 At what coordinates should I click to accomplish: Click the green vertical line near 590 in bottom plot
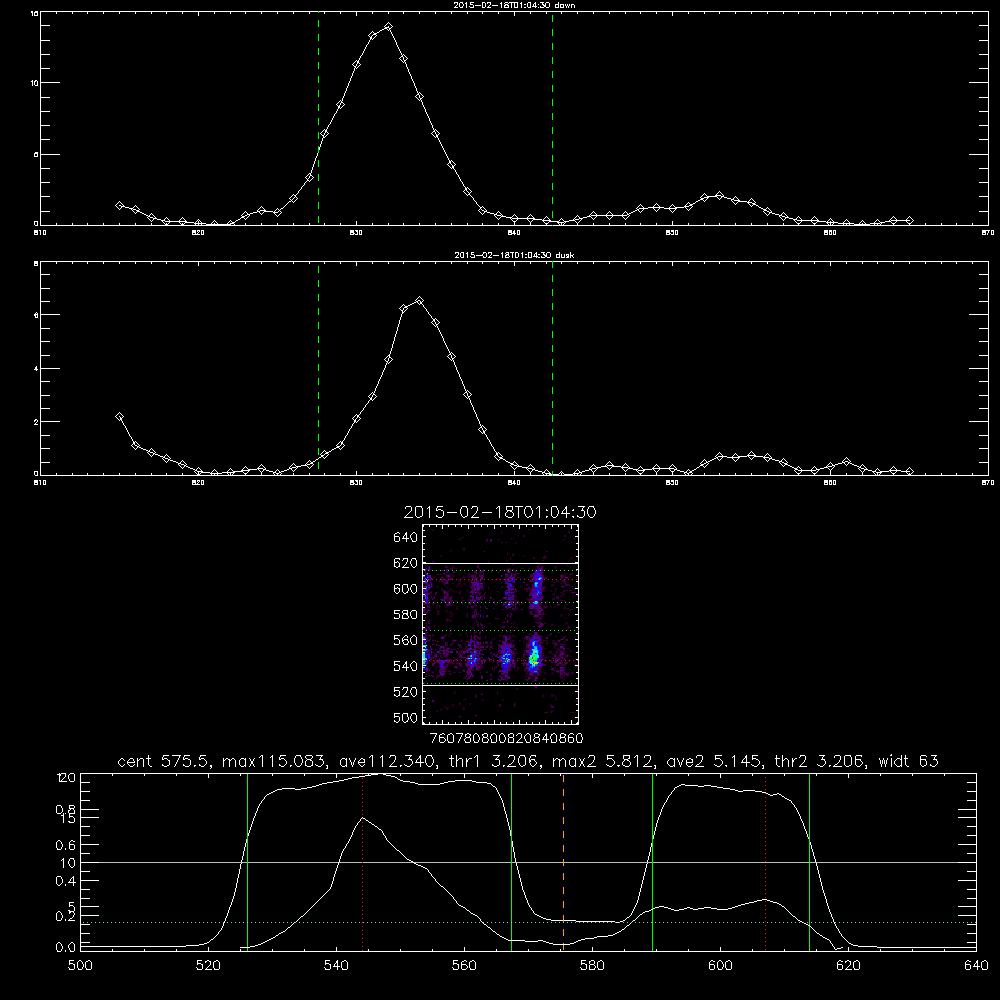652,862
